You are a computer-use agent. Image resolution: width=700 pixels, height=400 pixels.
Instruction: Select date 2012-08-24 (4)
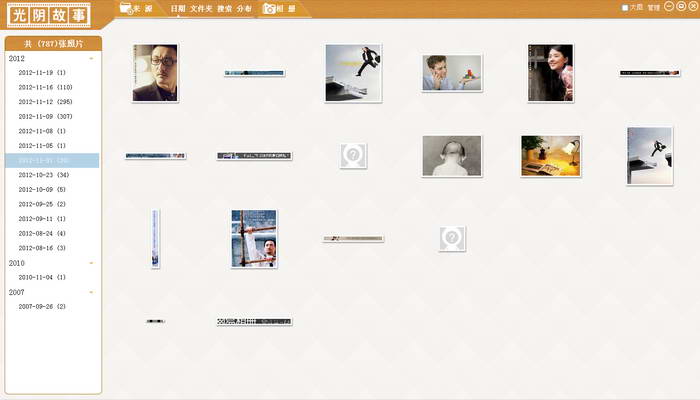[x=42, y=233]
